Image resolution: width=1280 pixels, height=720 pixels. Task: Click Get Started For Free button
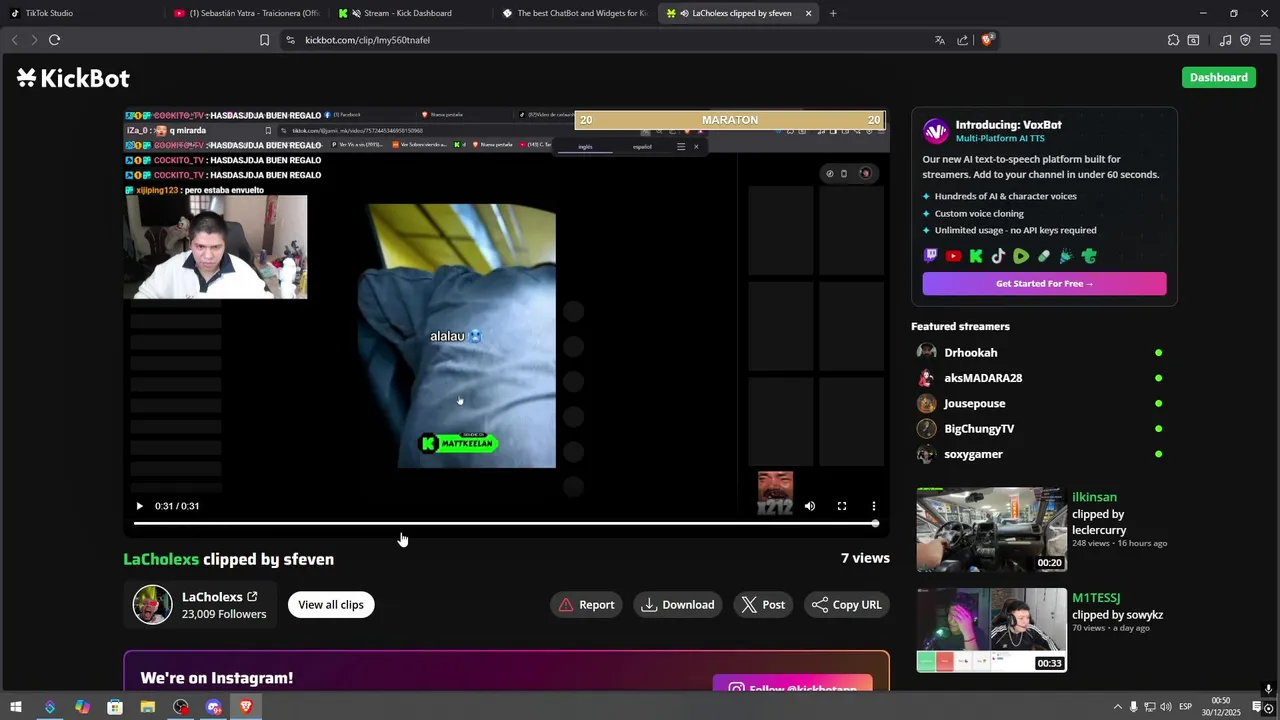[1044, 284]
